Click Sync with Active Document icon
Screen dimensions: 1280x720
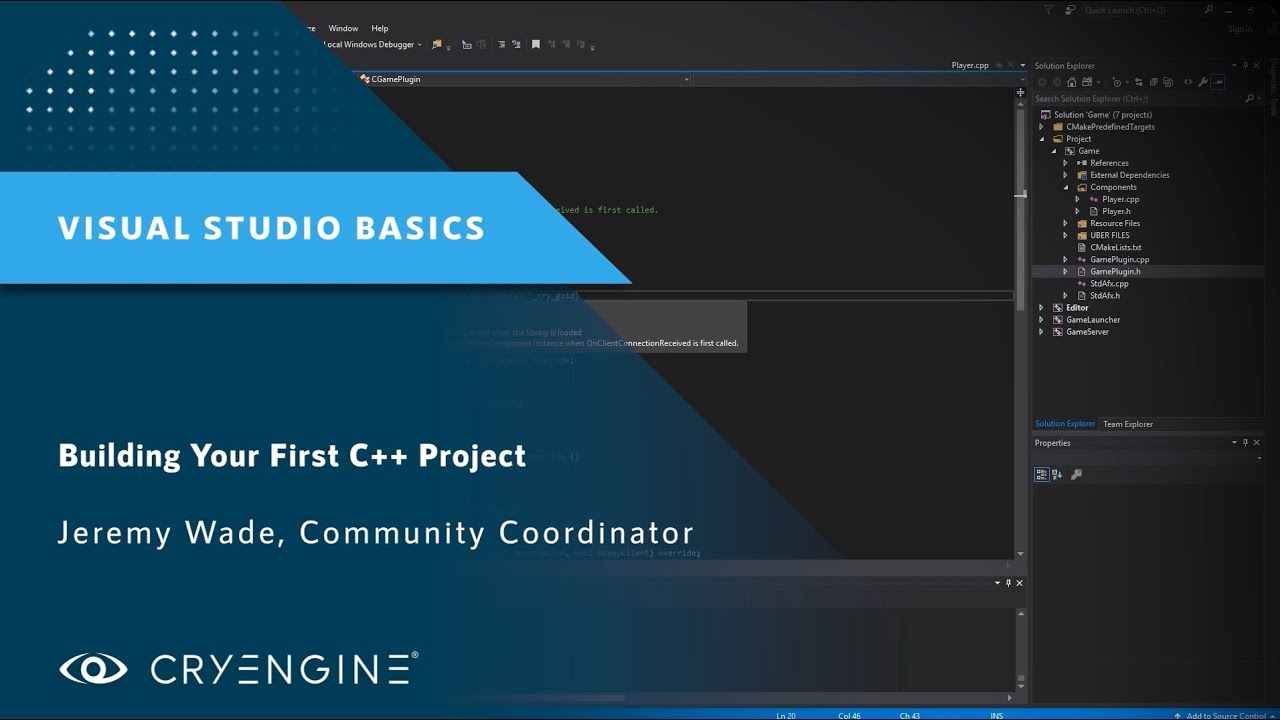(1139, 82)
